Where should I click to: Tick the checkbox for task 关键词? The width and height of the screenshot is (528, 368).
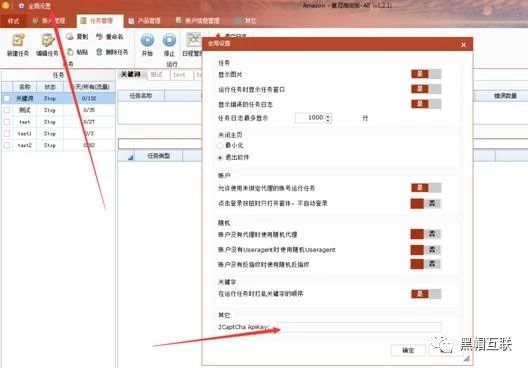[x=7, y=99]
